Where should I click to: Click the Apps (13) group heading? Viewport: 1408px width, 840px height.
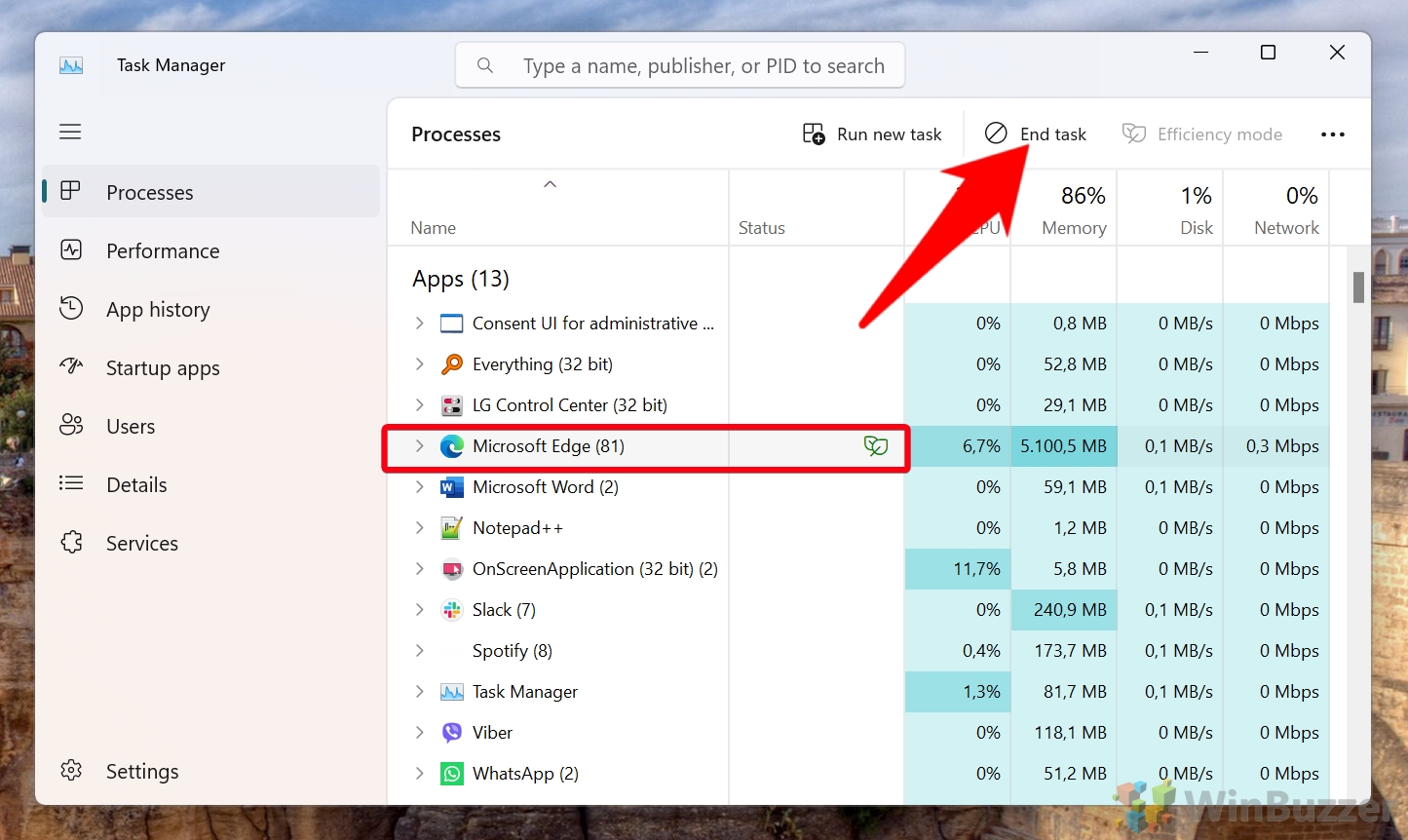click(x=461, y=279)
